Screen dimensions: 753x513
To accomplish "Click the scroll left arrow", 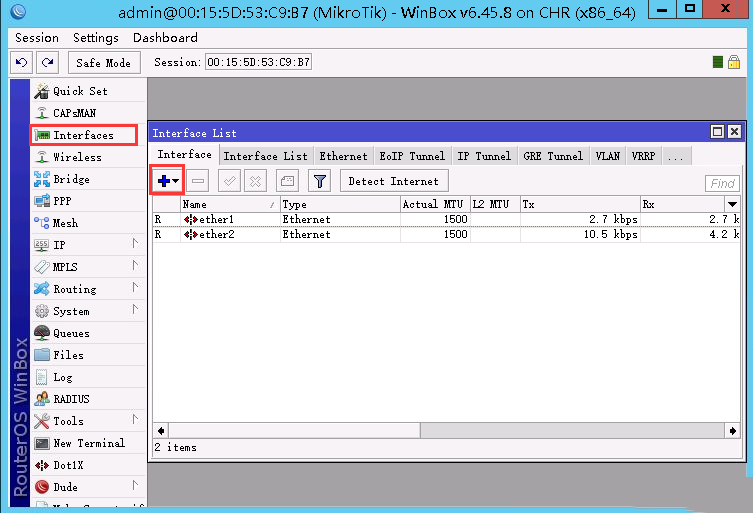I will click(x=161, y=430).
